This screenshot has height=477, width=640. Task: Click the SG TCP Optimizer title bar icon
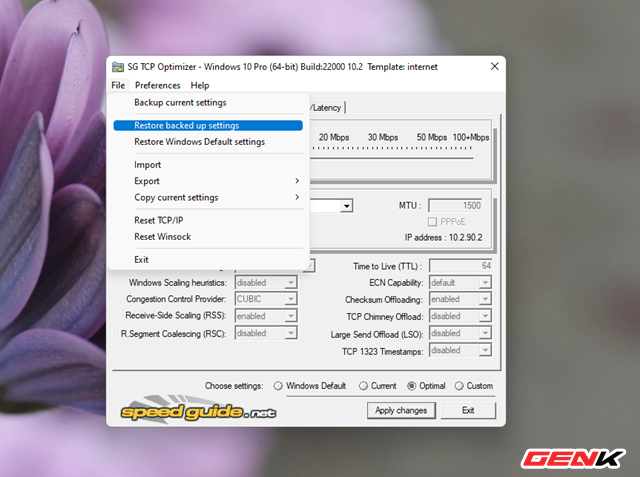(x=118, y=67)
